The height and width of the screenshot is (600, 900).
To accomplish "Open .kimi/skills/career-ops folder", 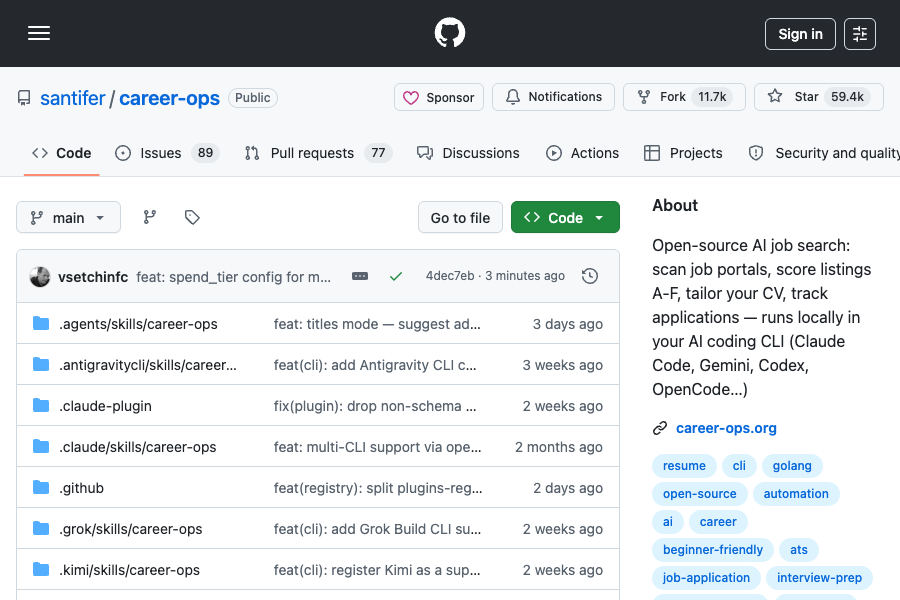I will (129, 570).
